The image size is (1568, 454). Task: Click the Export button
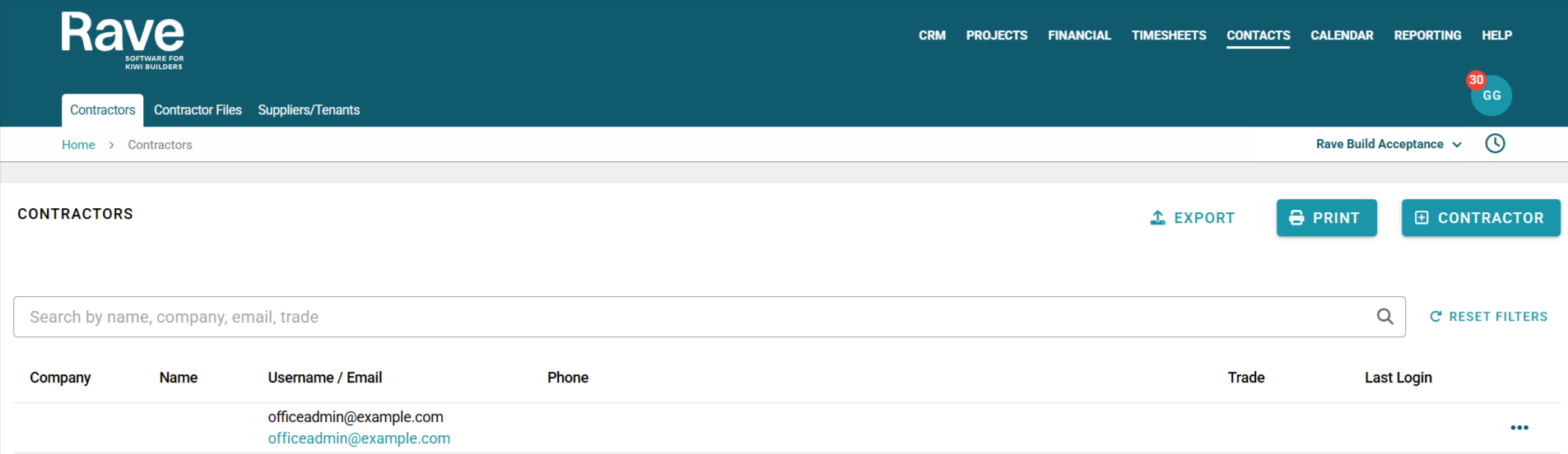(x=1192, y=218)
